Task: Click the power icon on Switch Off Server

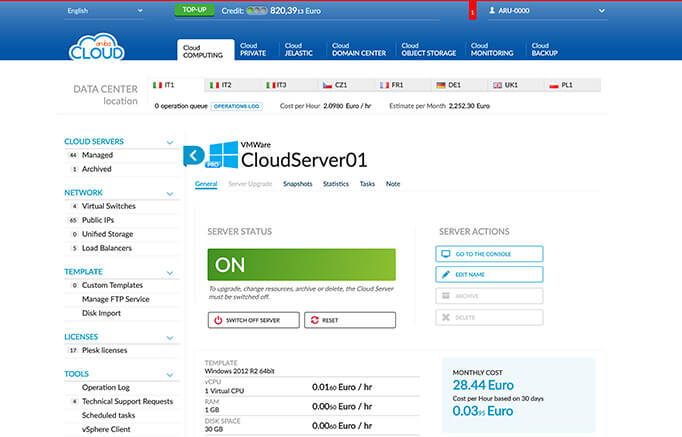Action: (218, 320)
